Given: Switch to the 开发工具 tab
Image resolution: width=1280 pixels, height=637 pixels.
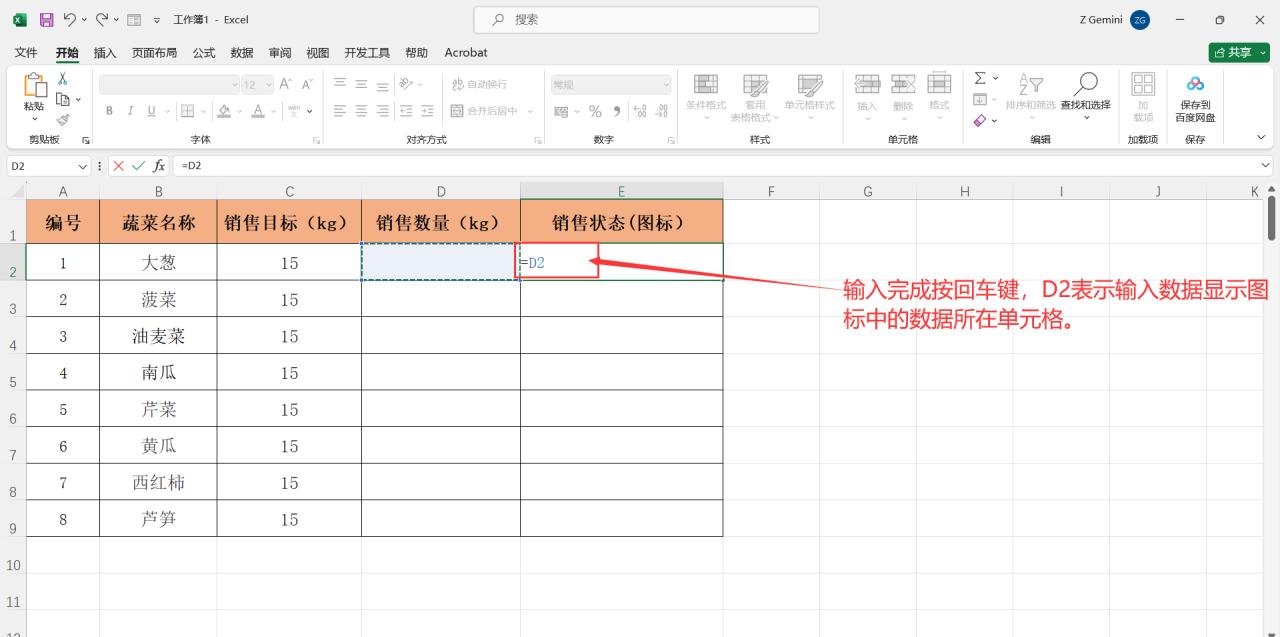Looking at the screenshot, I should point(367,52).
